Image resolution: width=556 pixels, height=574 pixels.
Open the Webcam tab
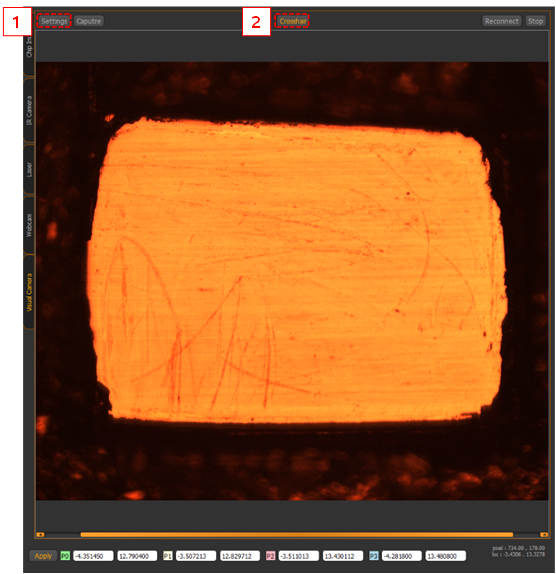pos(29,225)
